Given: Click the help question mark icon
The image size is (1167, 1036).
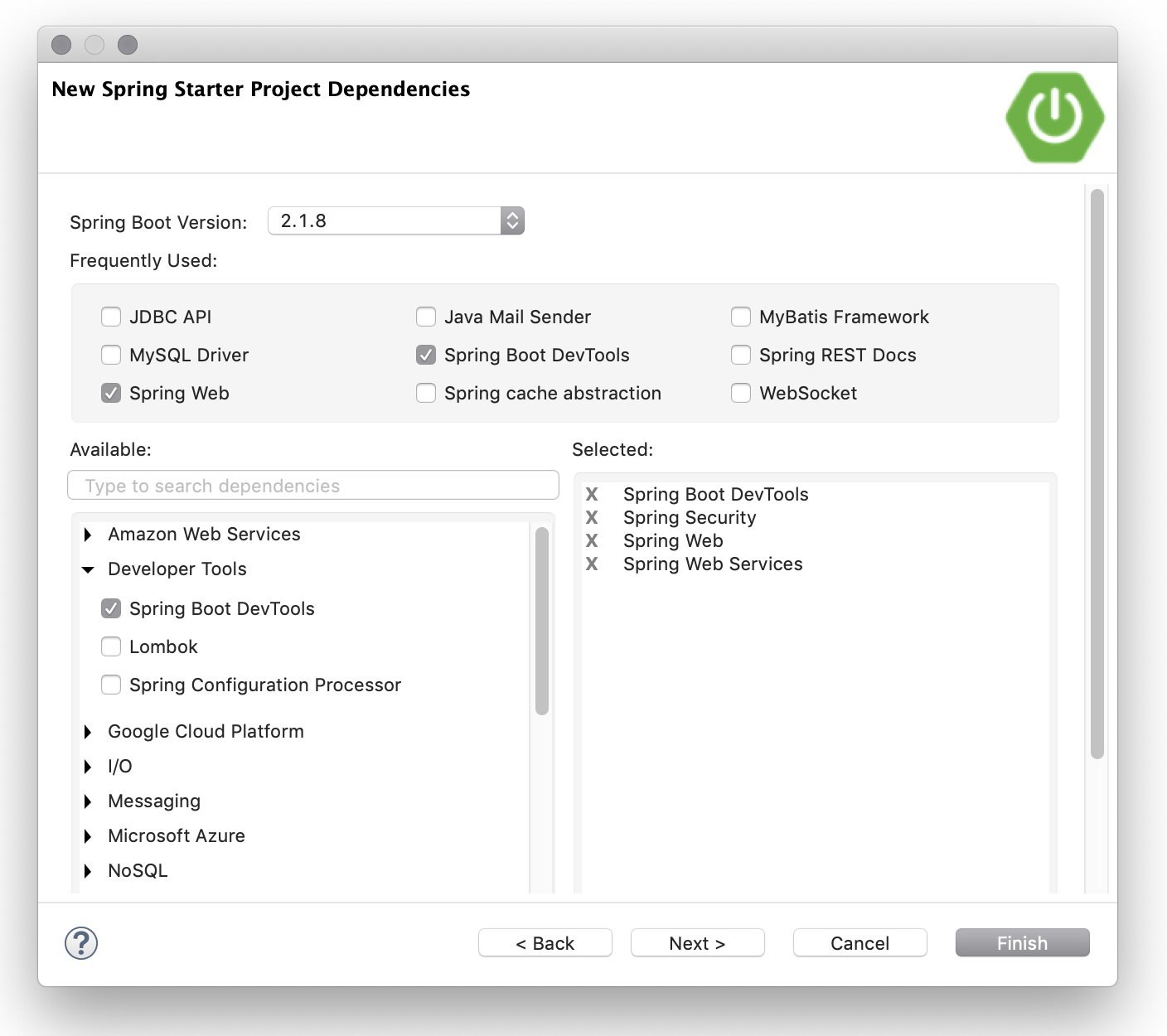Looking at the screenshot, I should coord(81,943).
